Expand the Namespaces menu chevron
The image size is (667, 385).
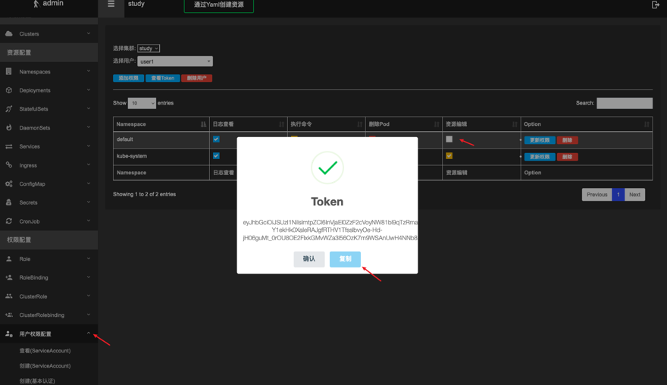[88, 71]
